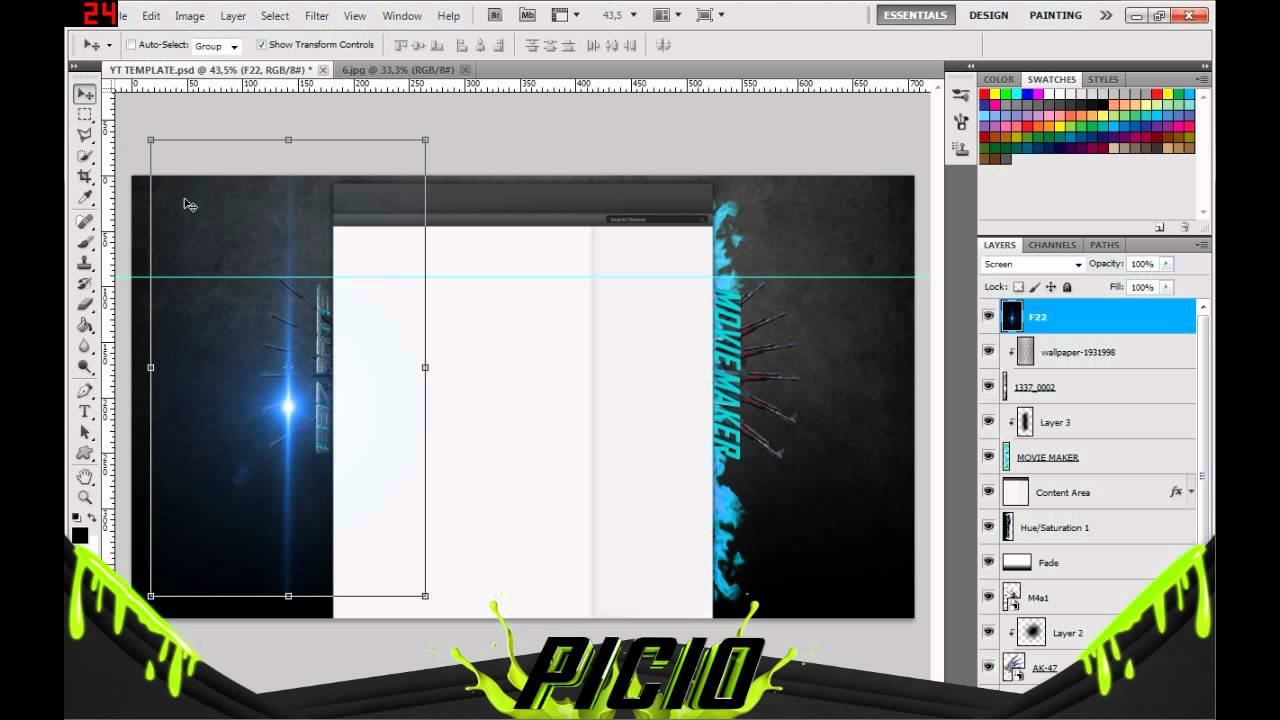The height and width of the screenshot is (720, 1280).
Task: Open the Fill slider arrow
Action: 1166,287
